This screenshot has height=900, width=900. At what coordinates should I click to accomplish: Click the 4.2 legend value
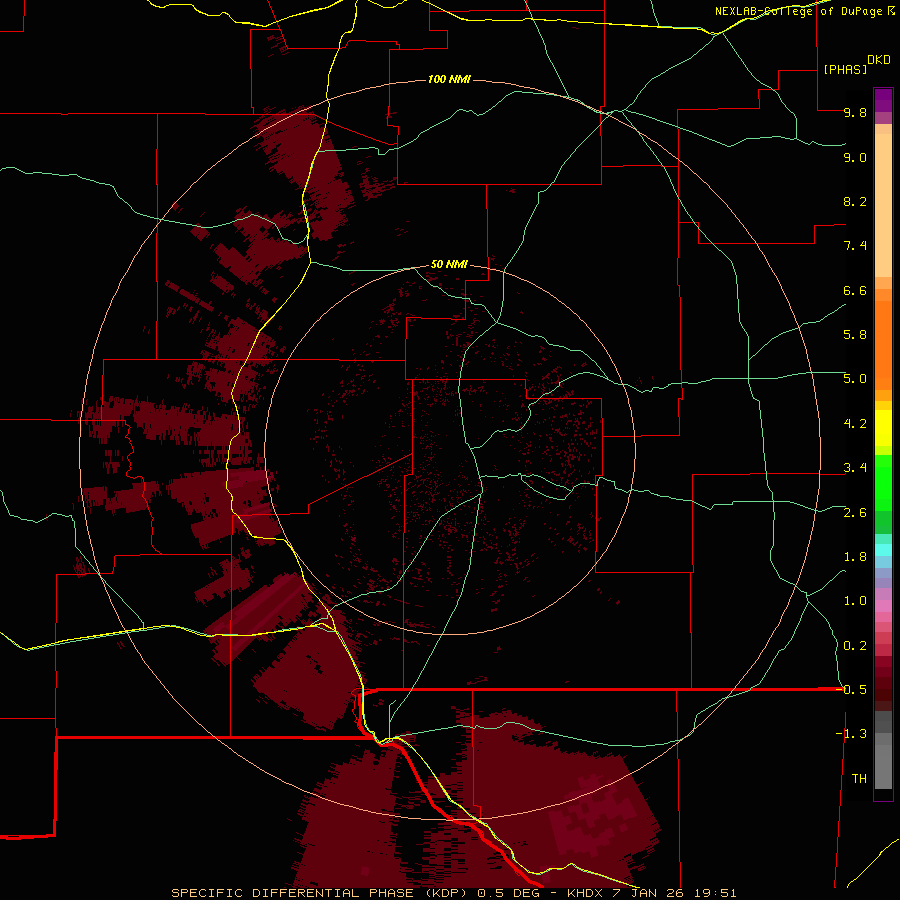tap(855, 424)
